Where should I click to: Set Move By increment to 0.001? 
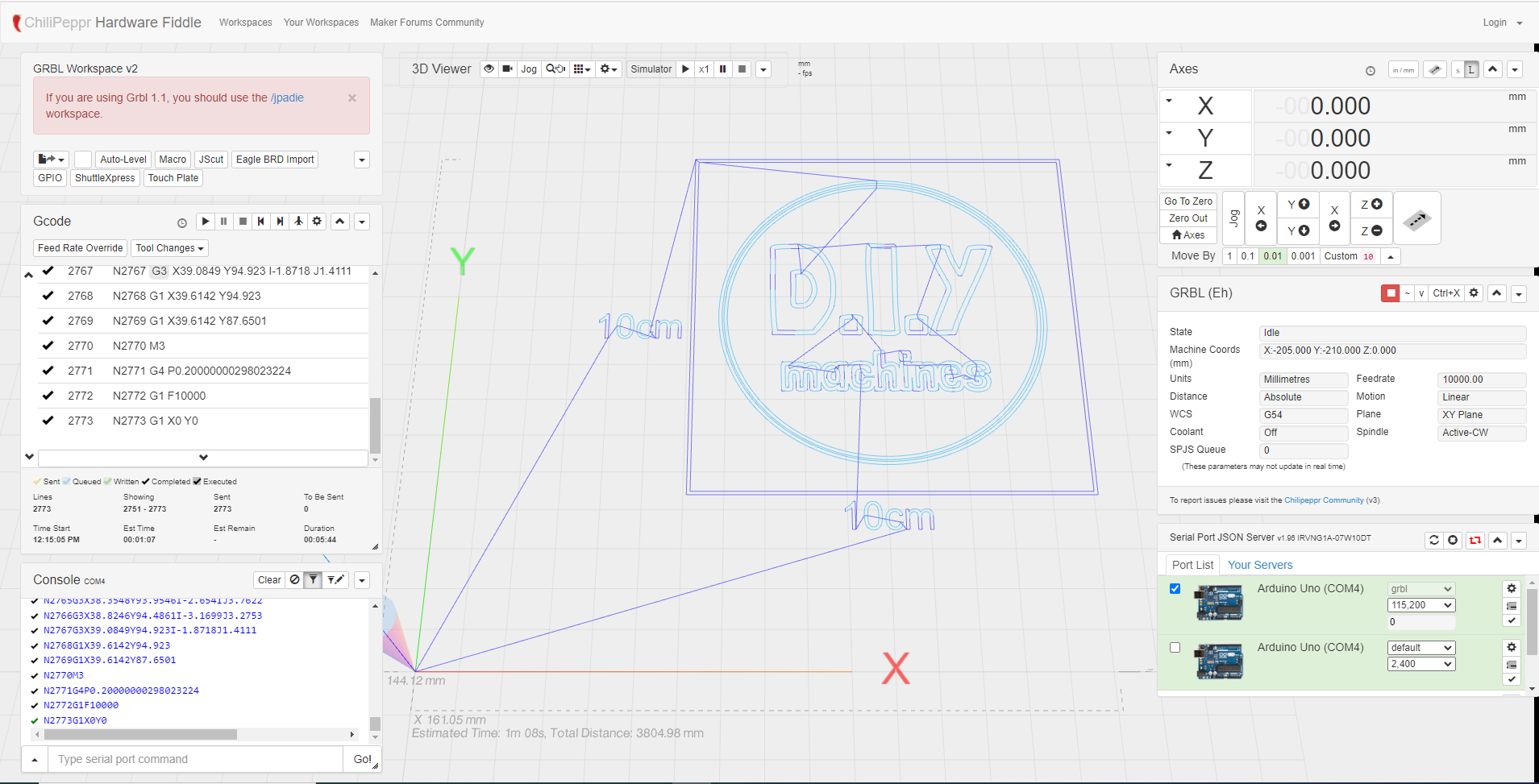click(x=1303, y=256)
